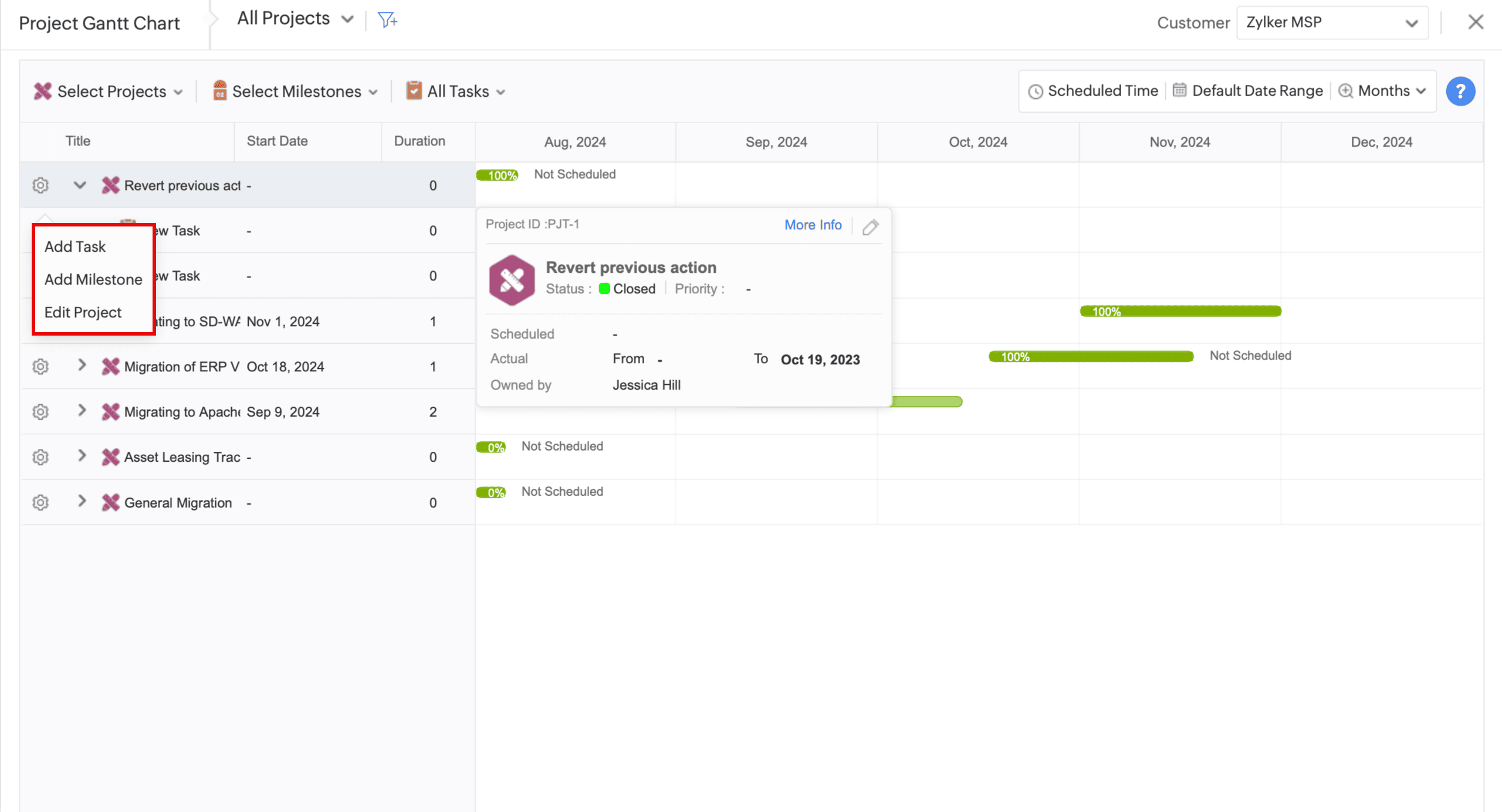Click gear icon for Migrating to Apache row
This screenshot has height=812, width=1502.
40,412
